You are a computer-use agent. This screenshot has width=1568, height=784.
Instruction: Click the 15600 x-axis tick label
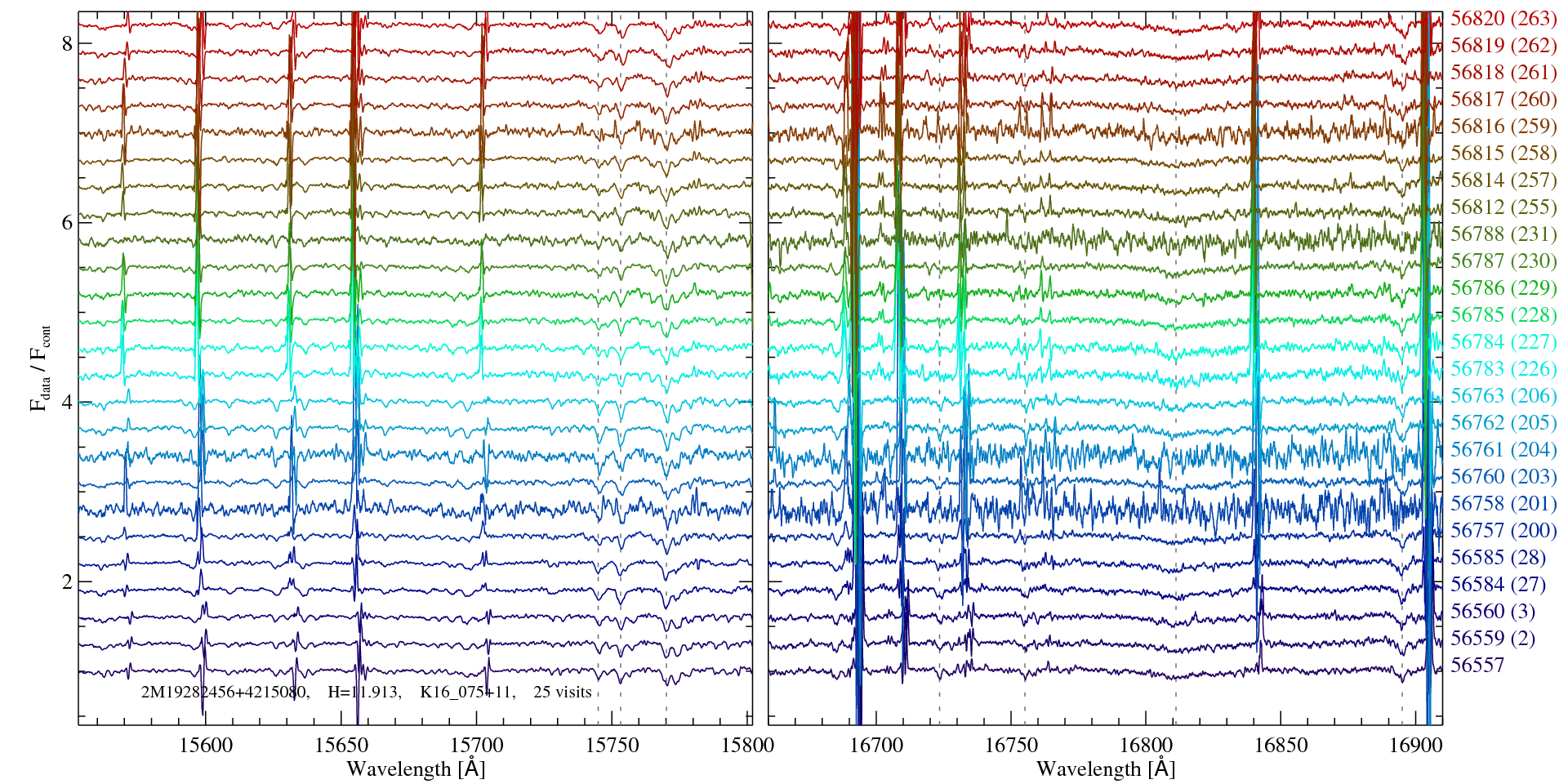point(206,746)
